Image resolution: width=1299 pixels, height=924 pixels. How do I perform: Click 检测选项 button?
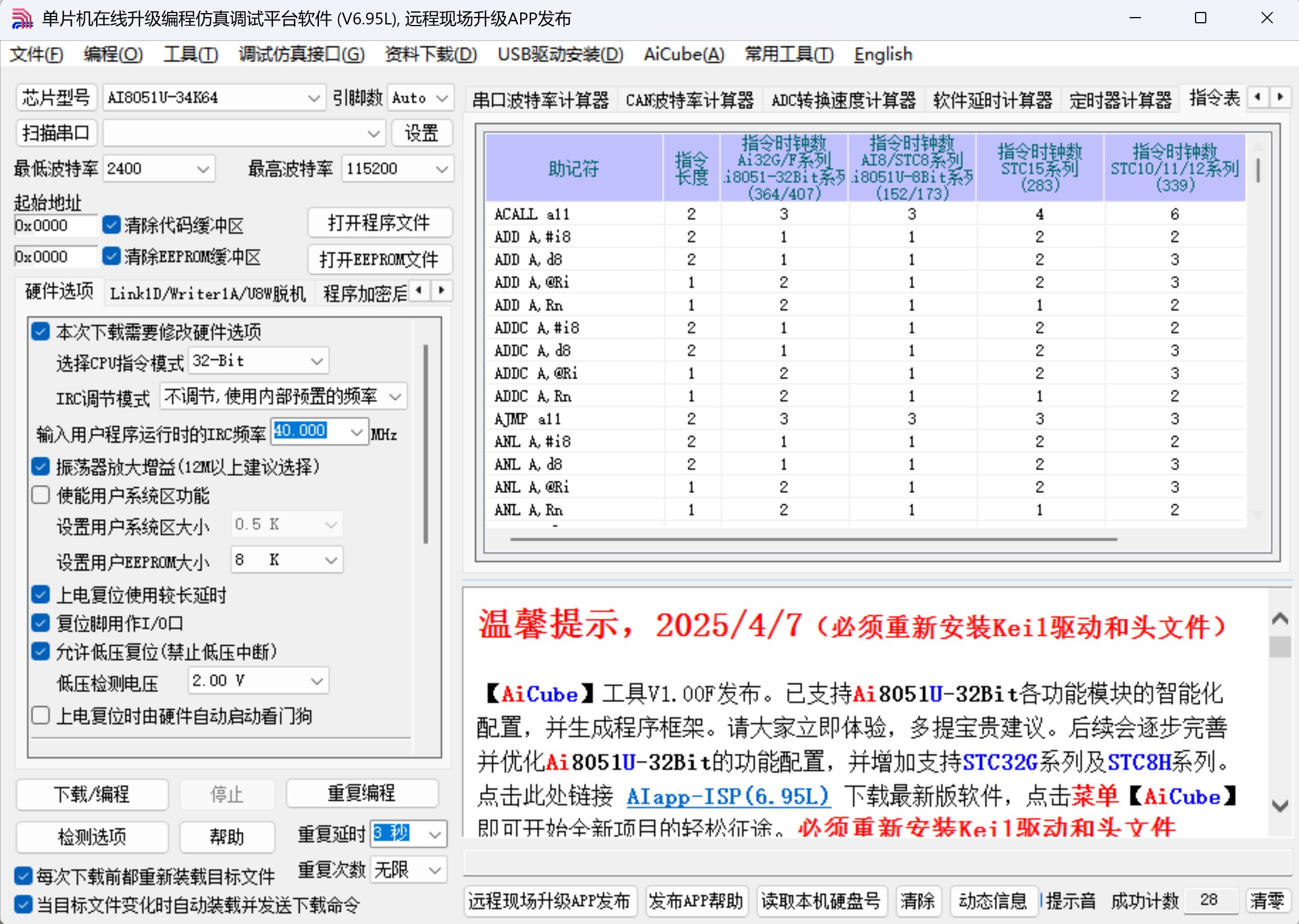click(92, 836)
